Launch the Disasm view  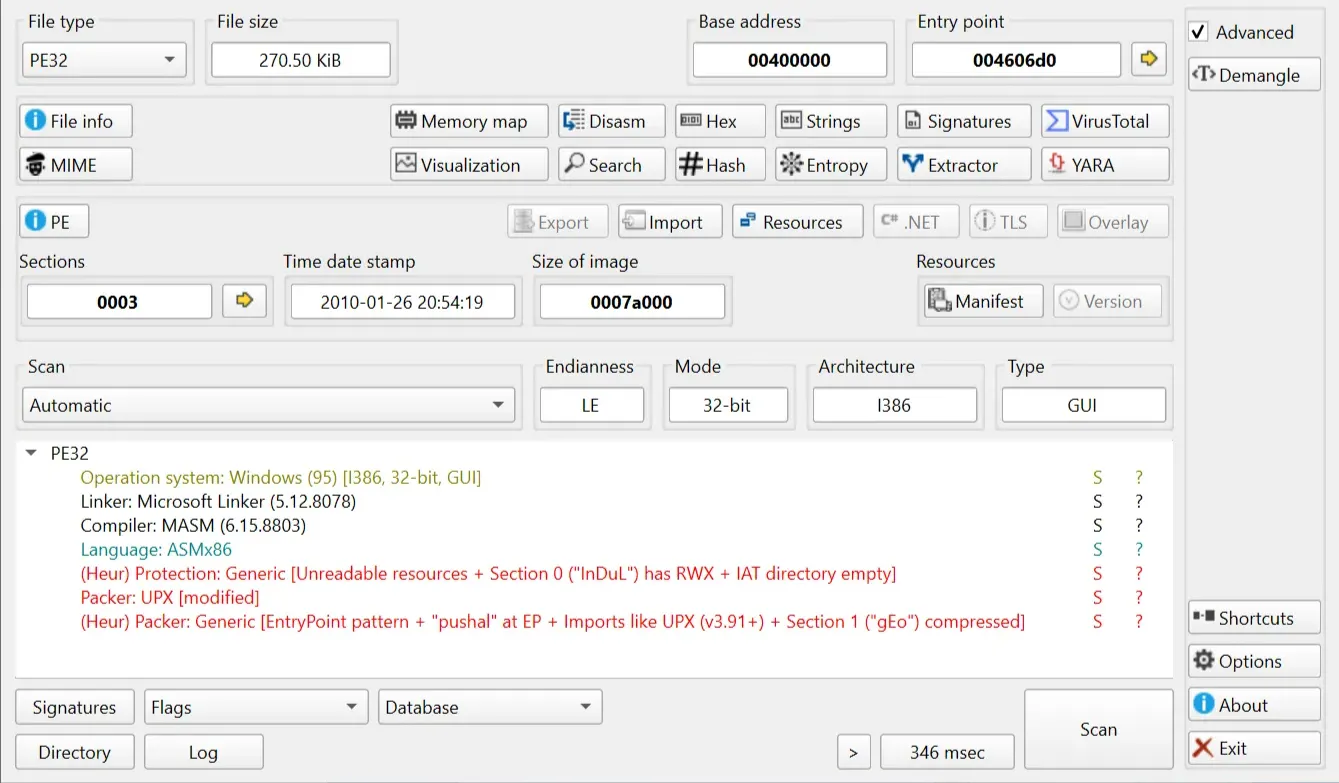click(x=611, y=121)
